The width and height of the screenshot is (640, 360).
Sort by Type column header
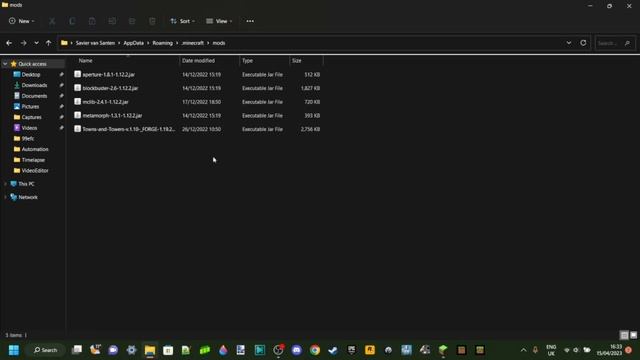click(247, 60)
